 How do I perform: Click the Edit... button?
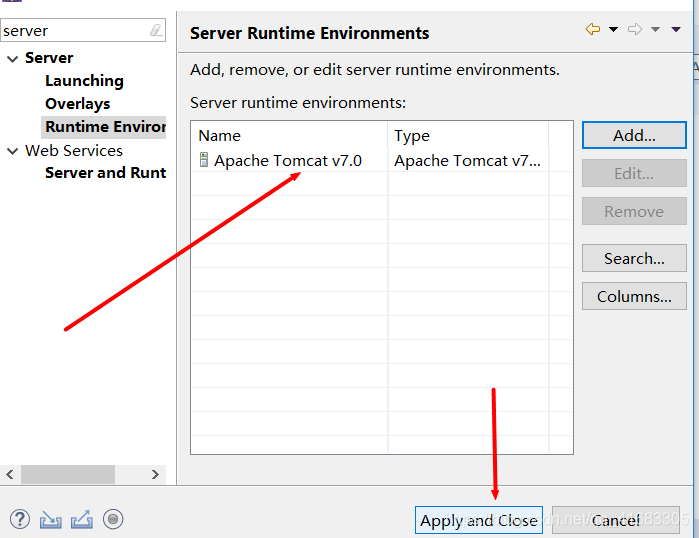634,173
